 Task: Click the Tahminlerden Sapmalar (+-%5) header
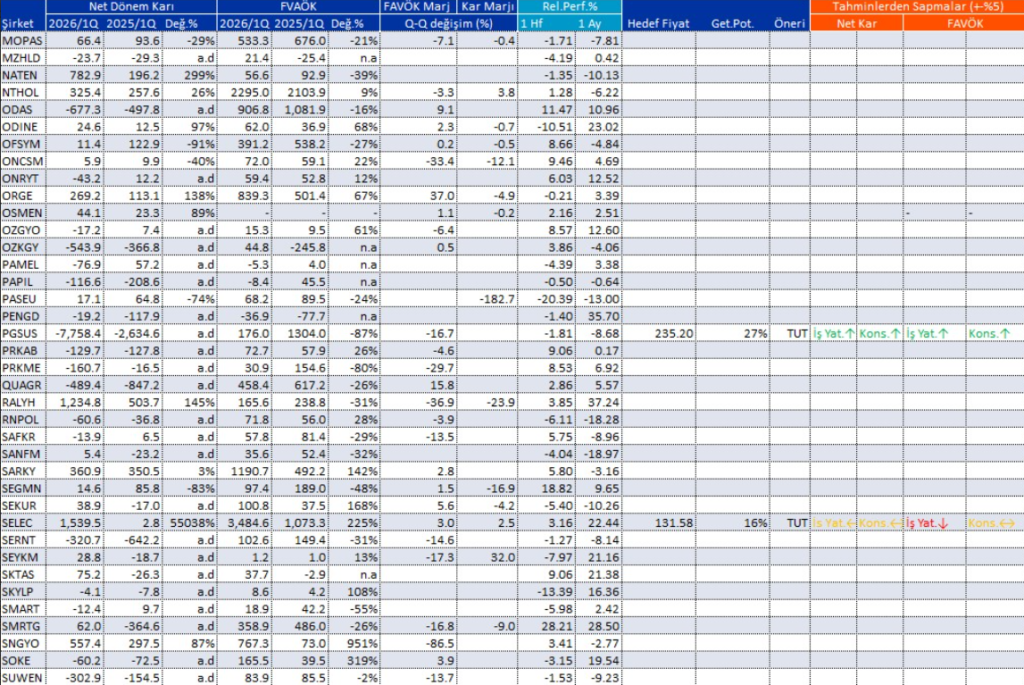917,7
